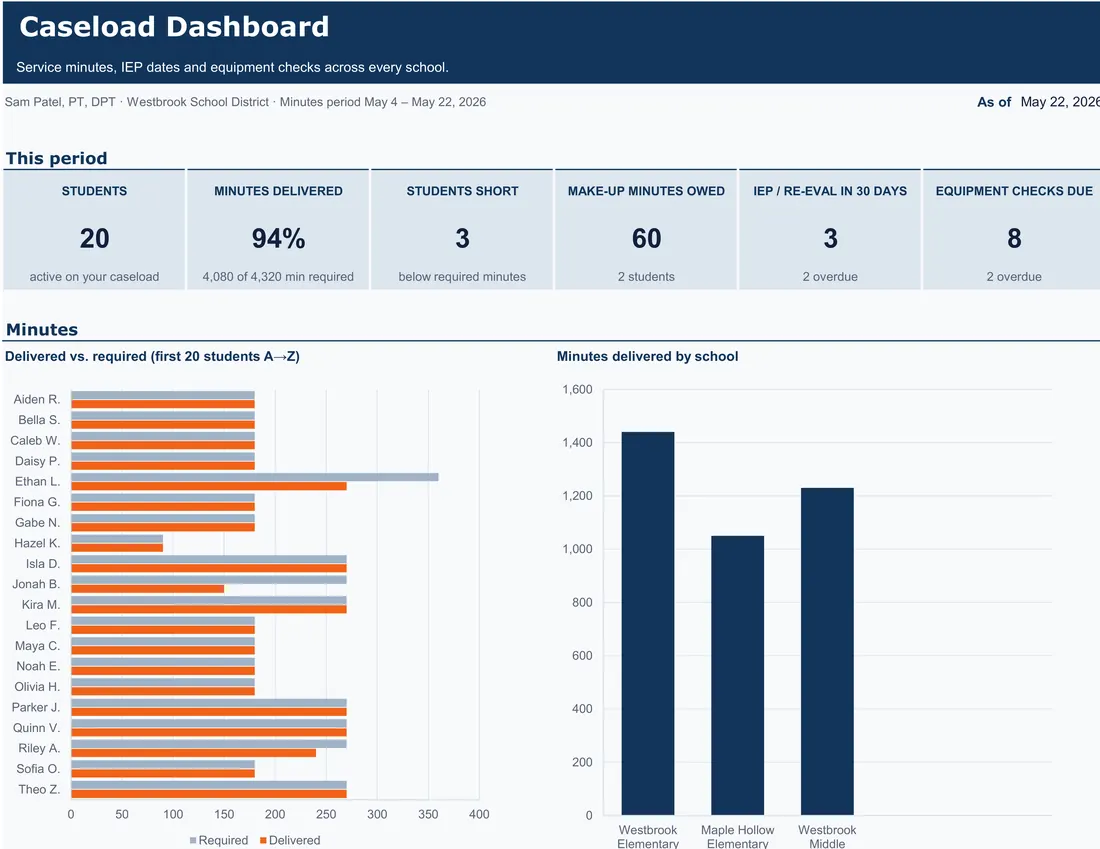
Task: Click the Maple Hollow Elementary axis label
Action: click(737, 836)
